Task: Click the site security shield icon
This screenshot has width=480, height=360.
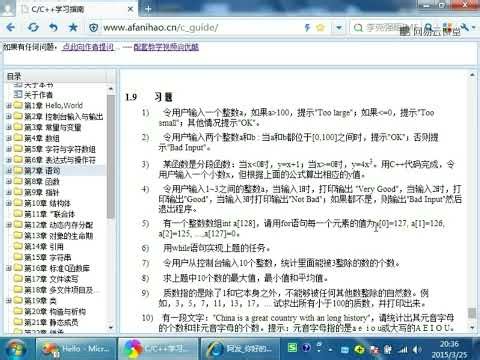Action: coord(93,28)
